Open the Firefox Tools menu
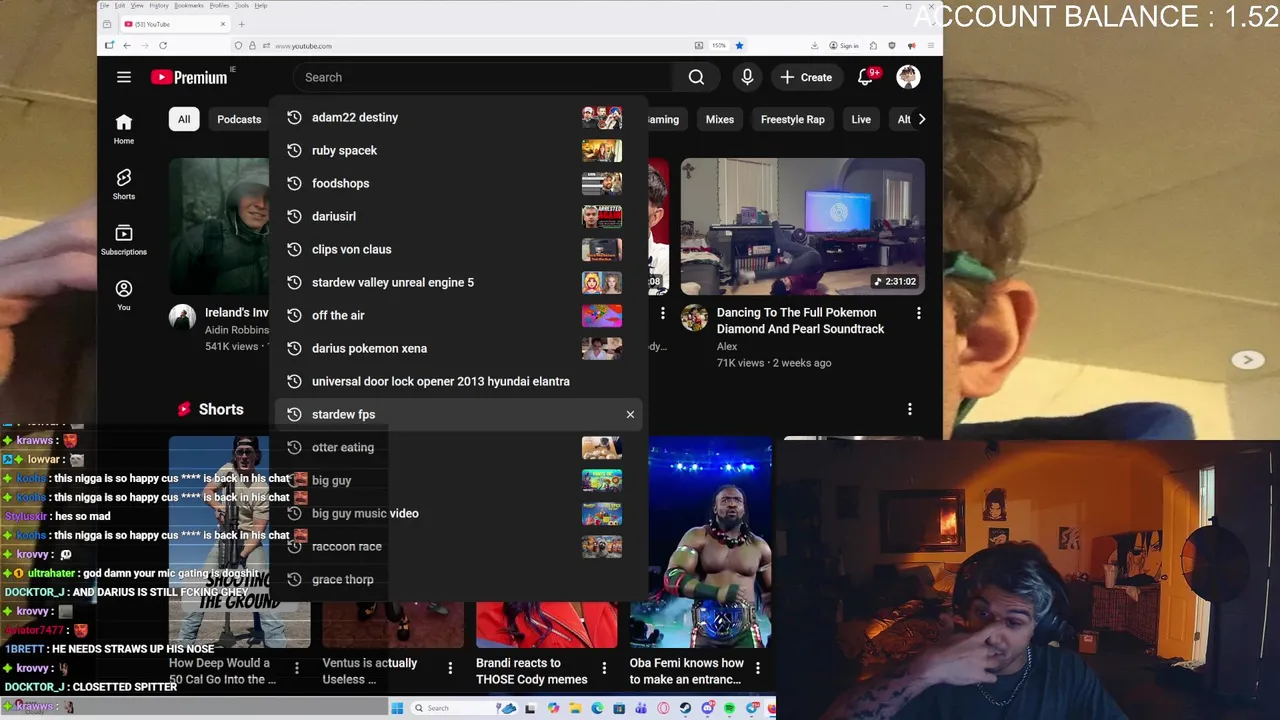Image resolution: width=1280 pixels, height=720 pixels. 241,5
